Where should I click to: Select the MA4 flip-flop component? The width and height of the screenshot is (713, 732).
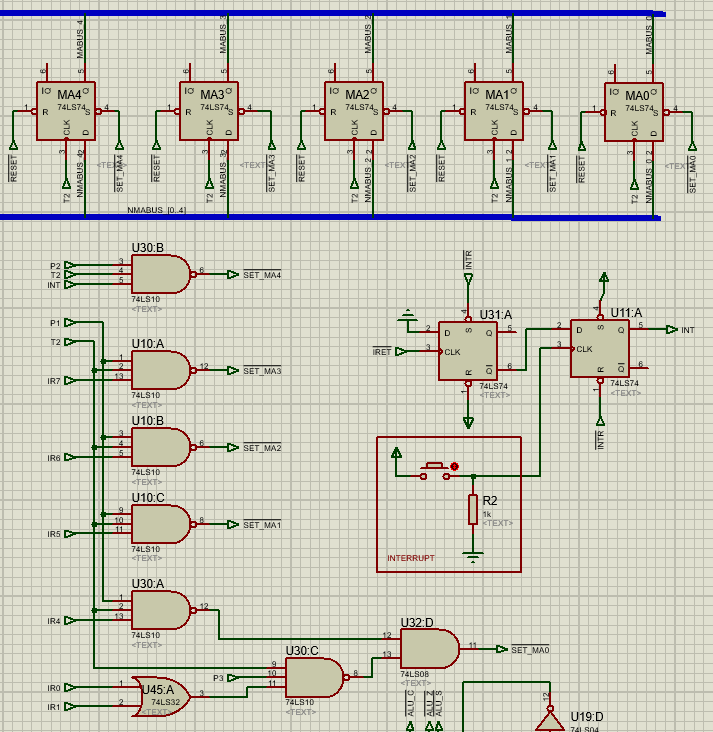(x=66, y=111)
